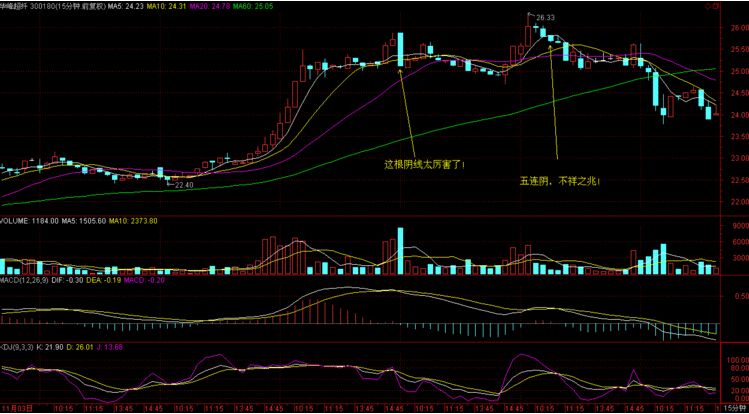Viewport: 749px width, 414px height.
Task: Open the VOLUME indicator panel label
Action: pos(18,220)
